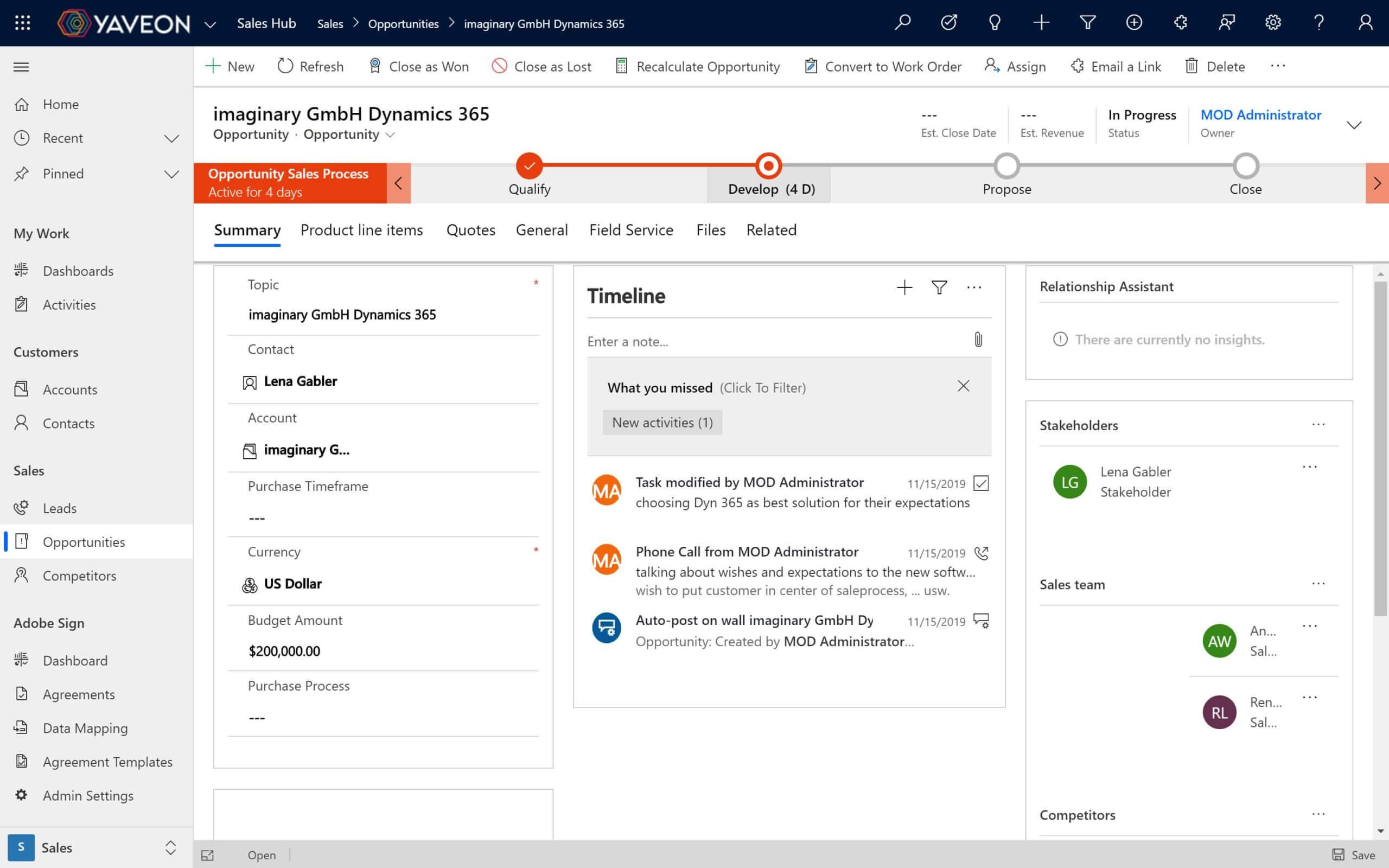Click the Recalculate Opportunity icon
Viewport: 1389px width, 868px height.
coord(621,66)
